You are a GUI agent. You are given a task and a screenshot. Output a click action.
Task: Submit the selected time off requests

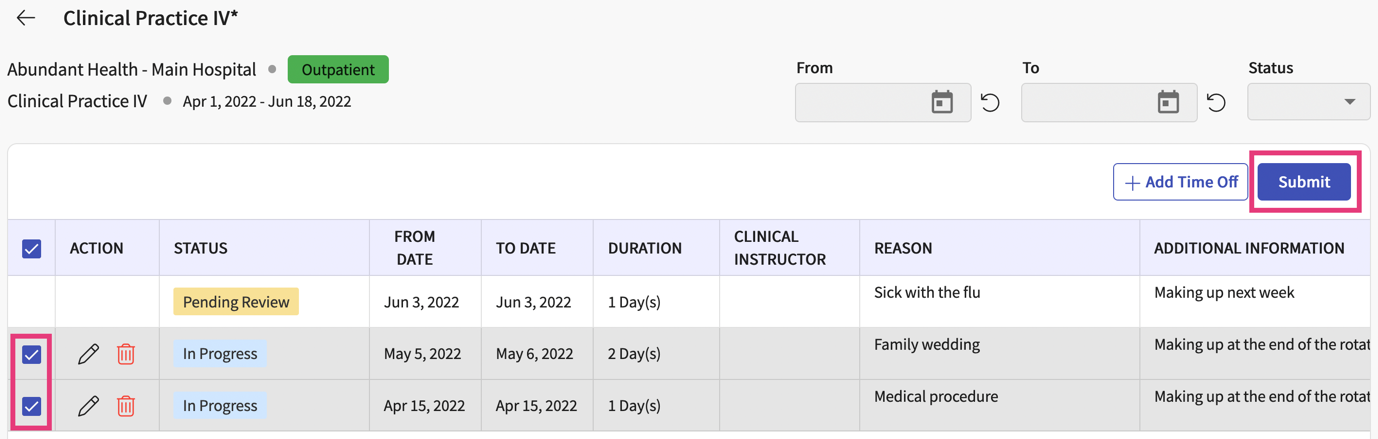click(x=1304, y=182)
